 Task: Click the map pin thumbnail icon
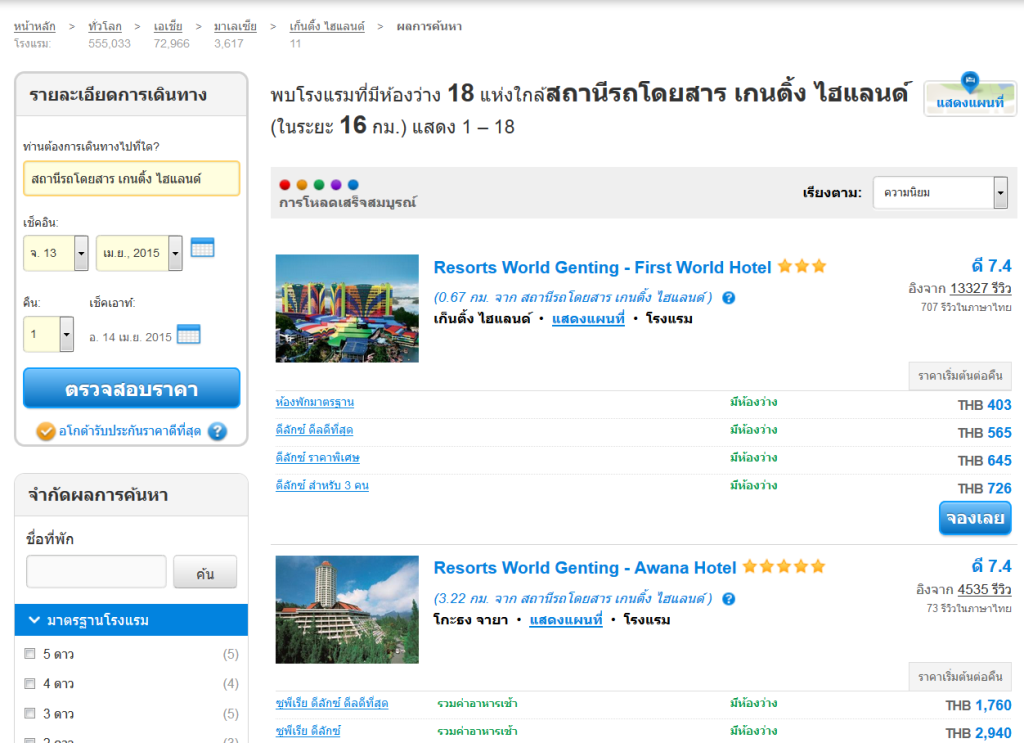(x=970, y=81)
